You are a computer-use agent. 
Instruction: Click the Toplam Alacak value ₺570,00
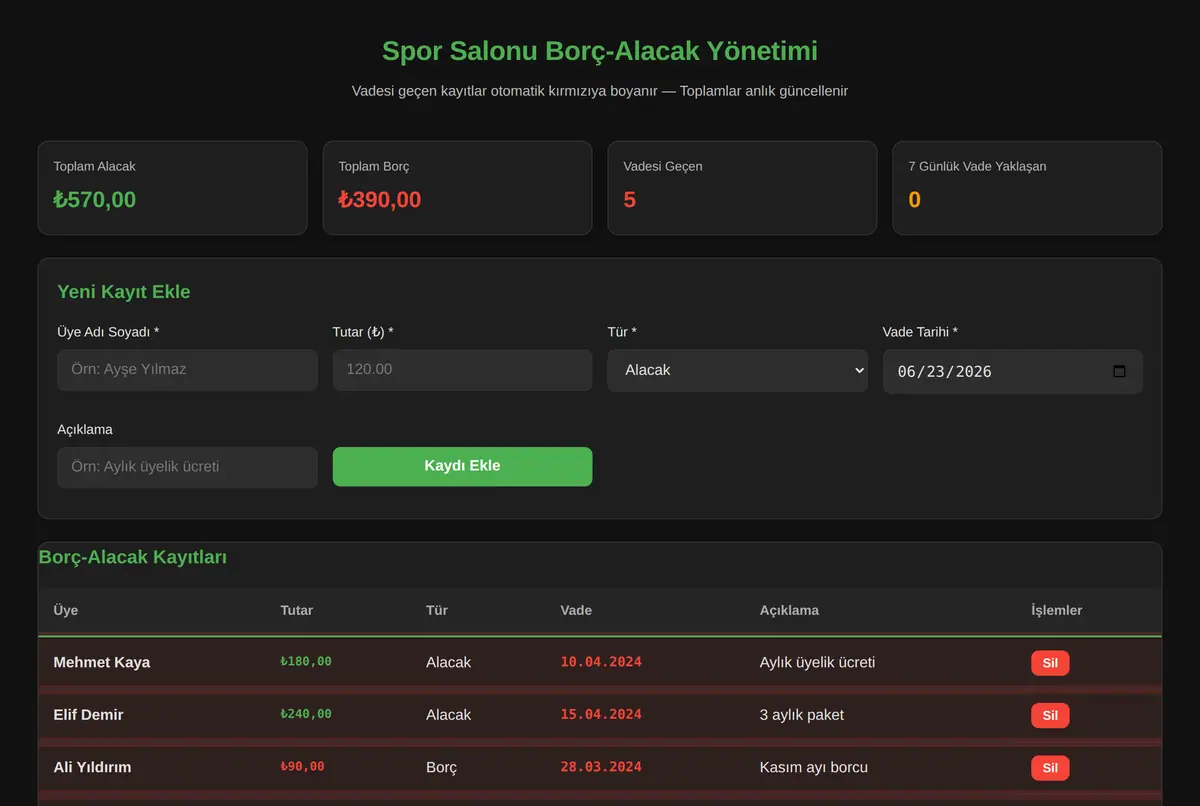pos(95,199)
